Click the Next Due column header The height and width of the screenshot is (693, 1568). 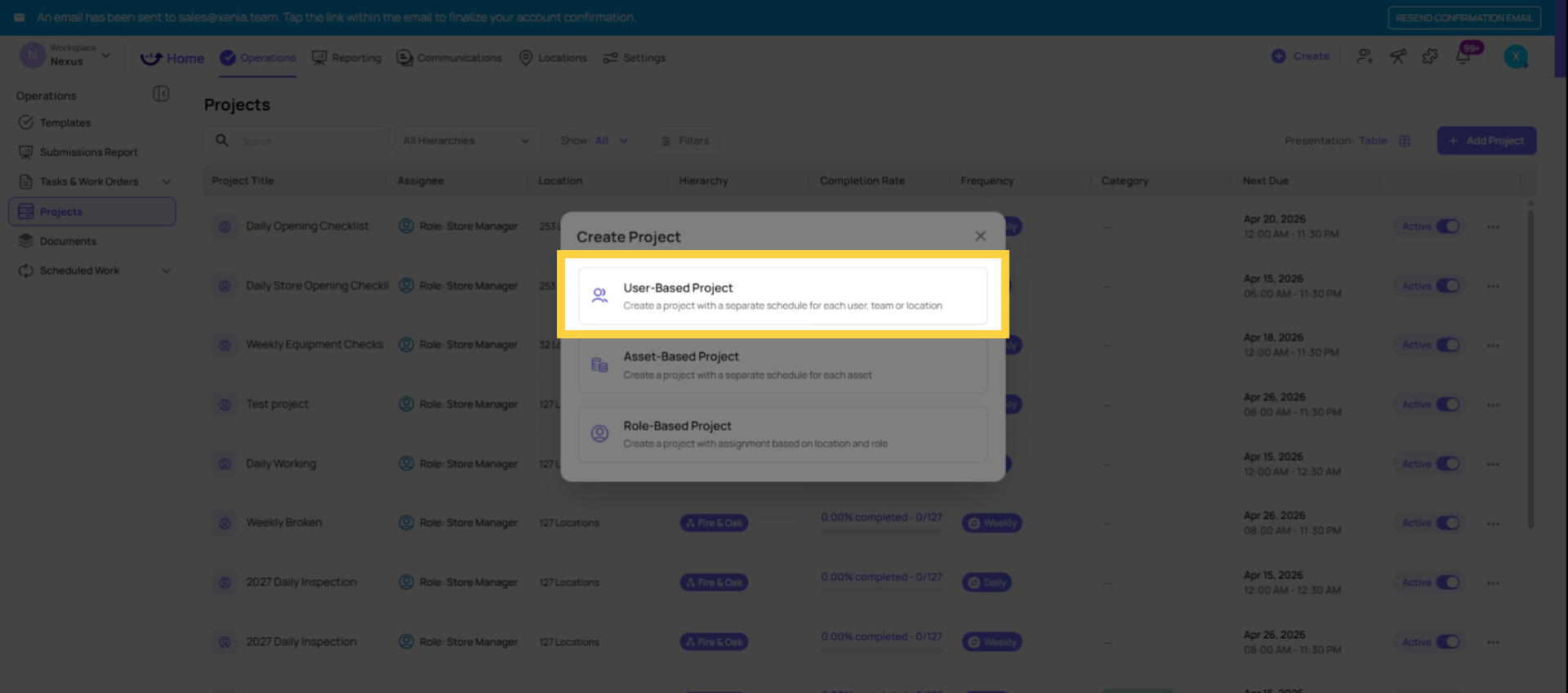point(1265,181)
